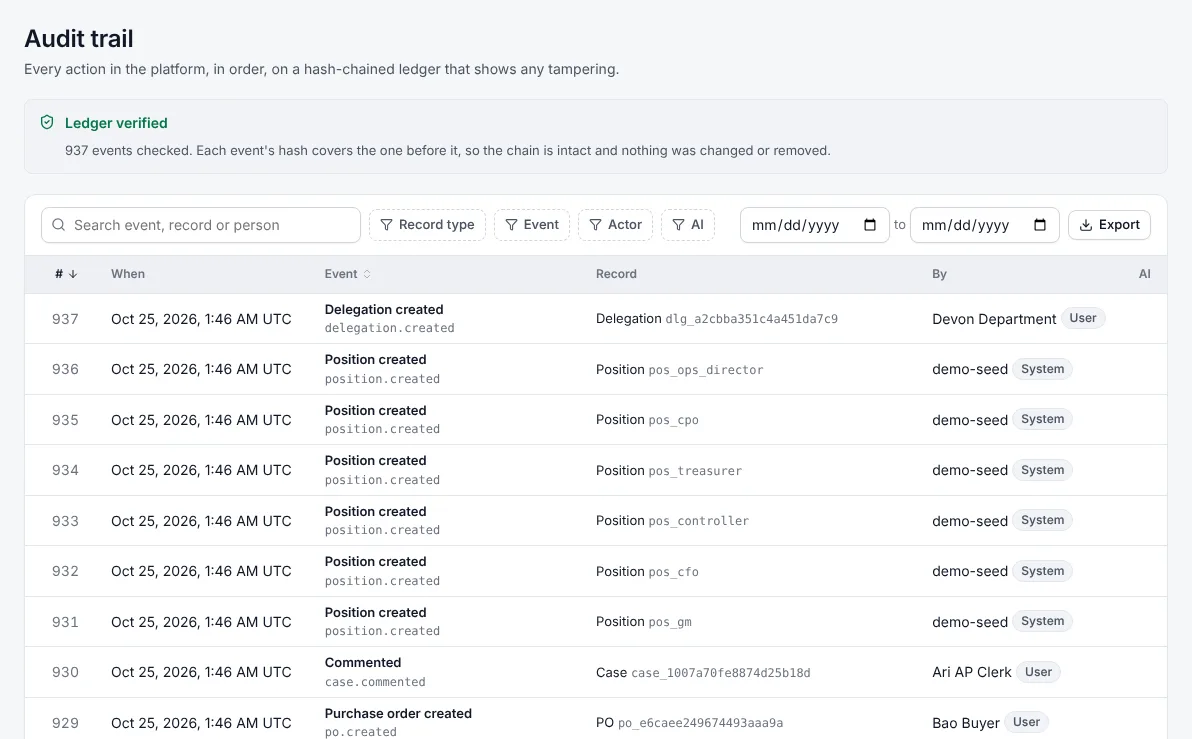
Task: Open the Actor filter
Action: coord(615,225)
